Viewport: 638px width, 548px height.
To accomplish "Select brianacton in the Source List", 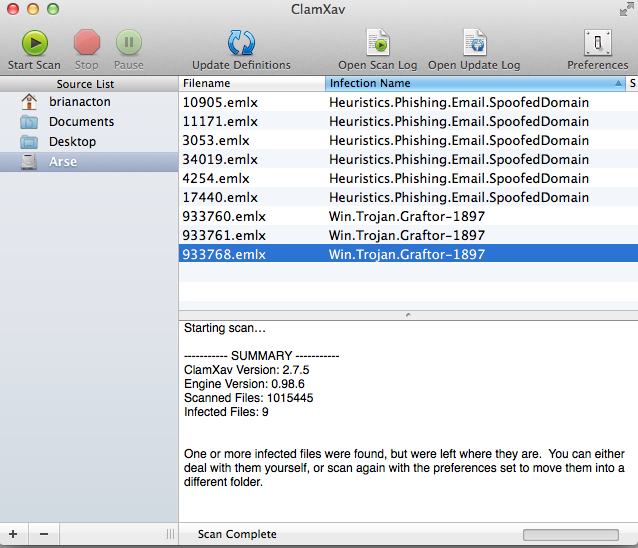I will coord(80,102).
